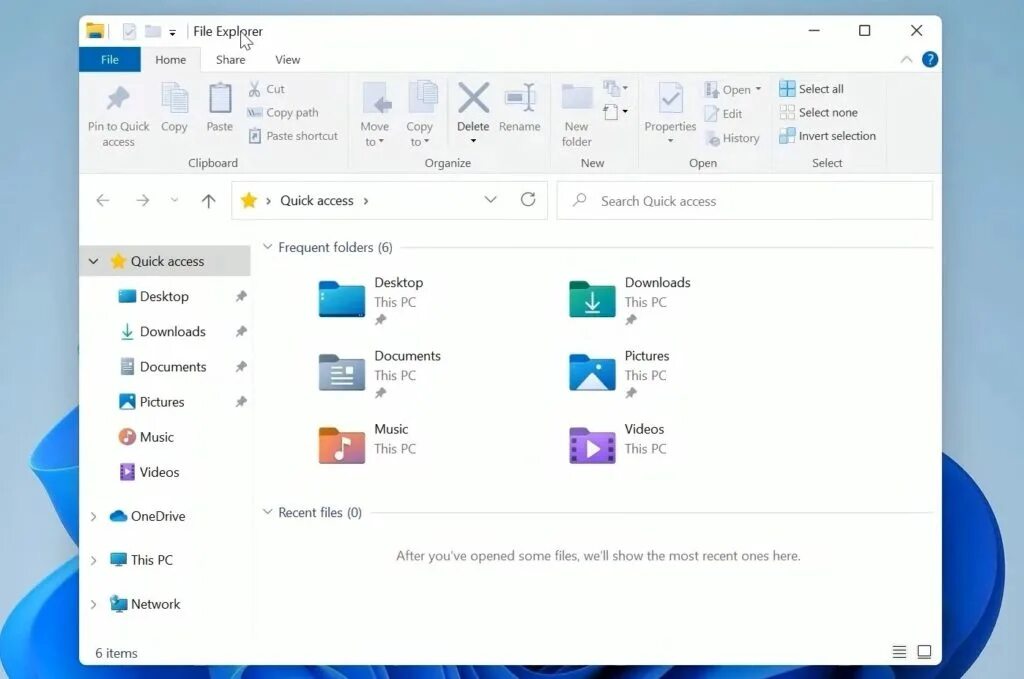Open the Videos folder icon

[x=592, y=445]
